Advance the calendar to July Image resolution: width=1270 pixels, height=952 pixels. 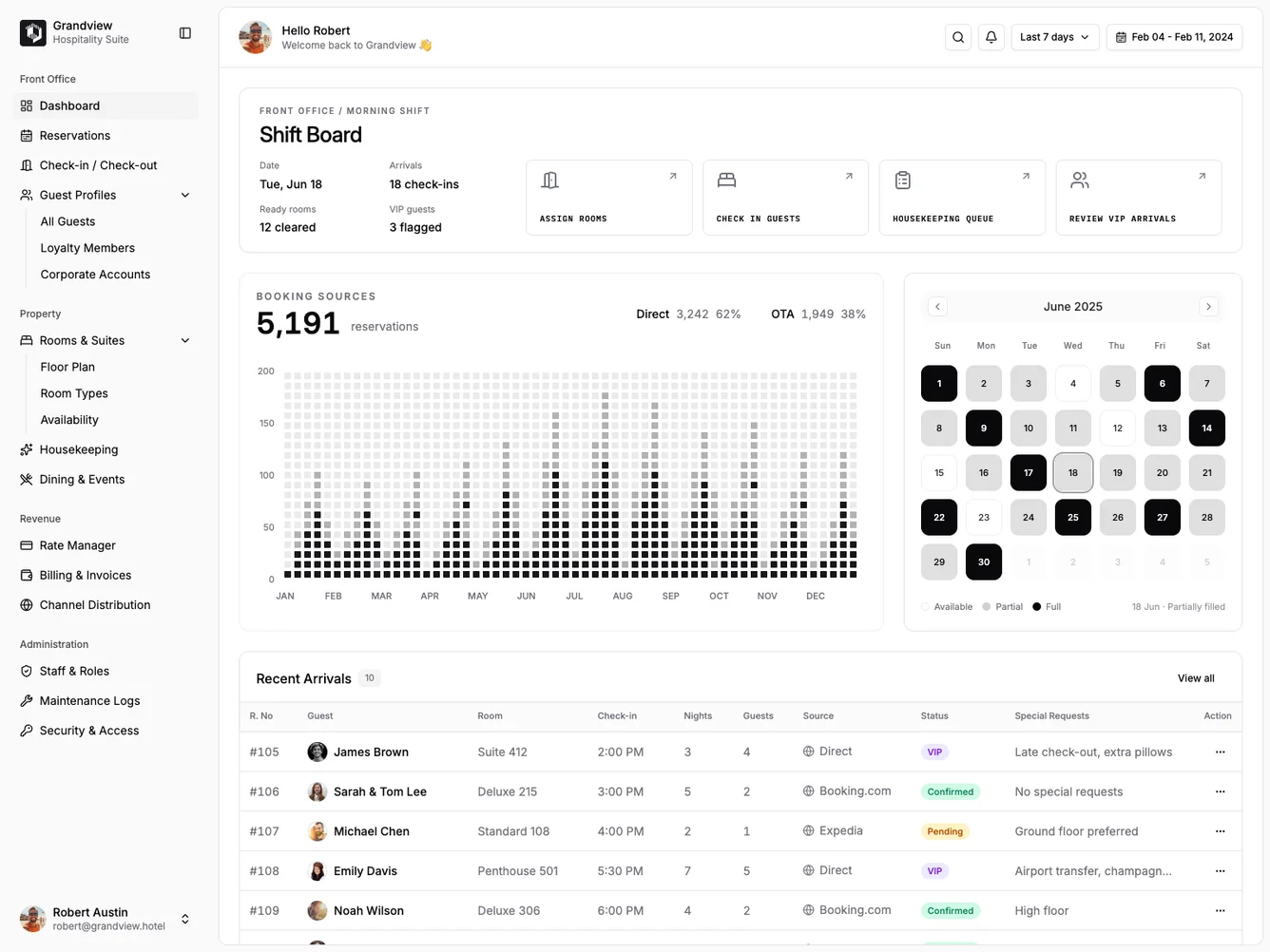1208,306
